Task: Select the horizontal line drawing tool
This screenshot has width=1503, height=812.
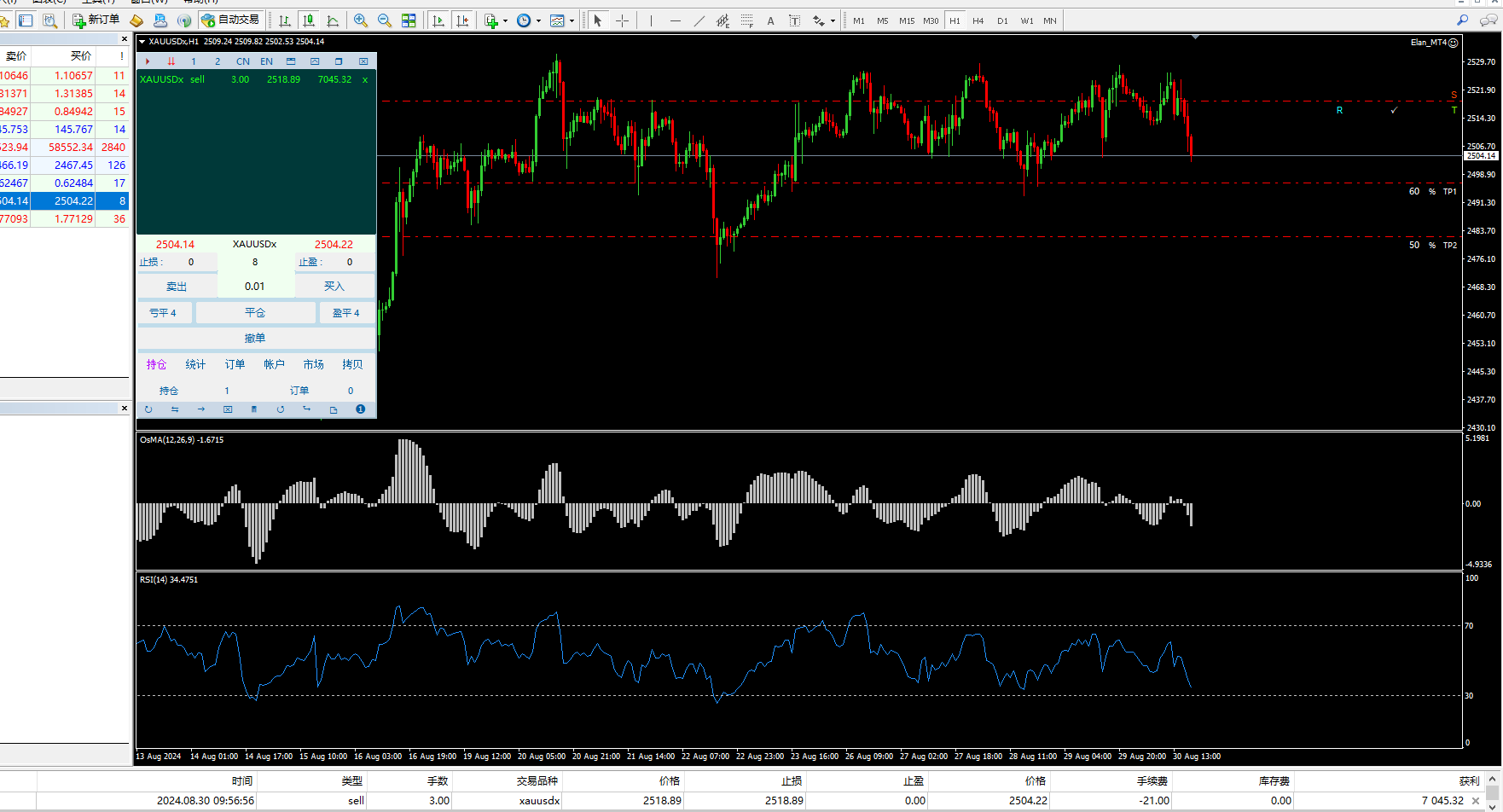Action: (676, 20)
